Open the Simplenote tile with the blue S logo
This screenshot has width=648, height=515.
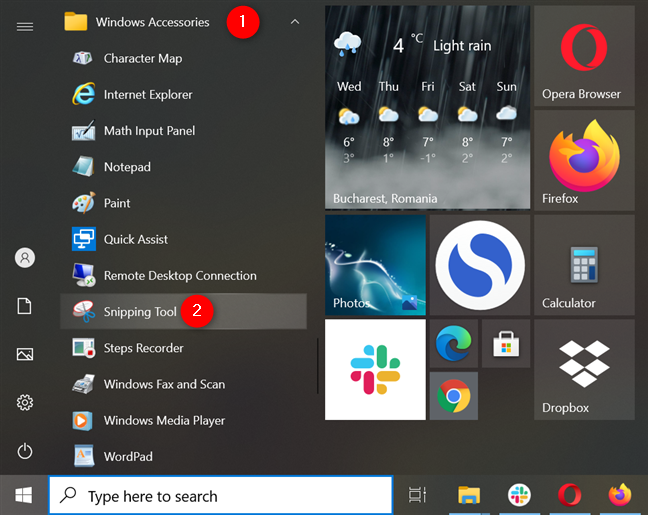coord(480,265)
